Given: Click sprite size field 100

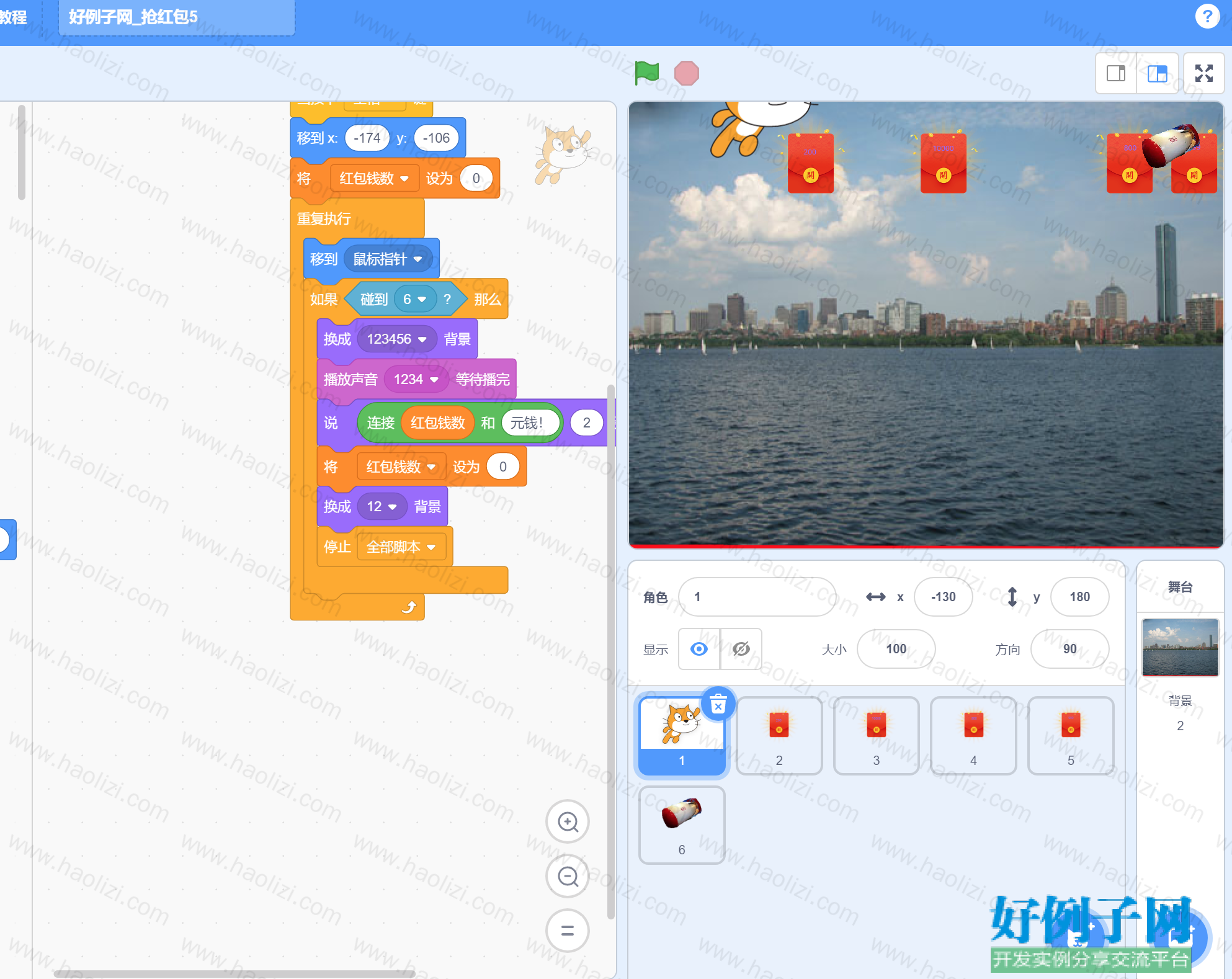Looking at the screenshot, I should (x=896, y=649).
